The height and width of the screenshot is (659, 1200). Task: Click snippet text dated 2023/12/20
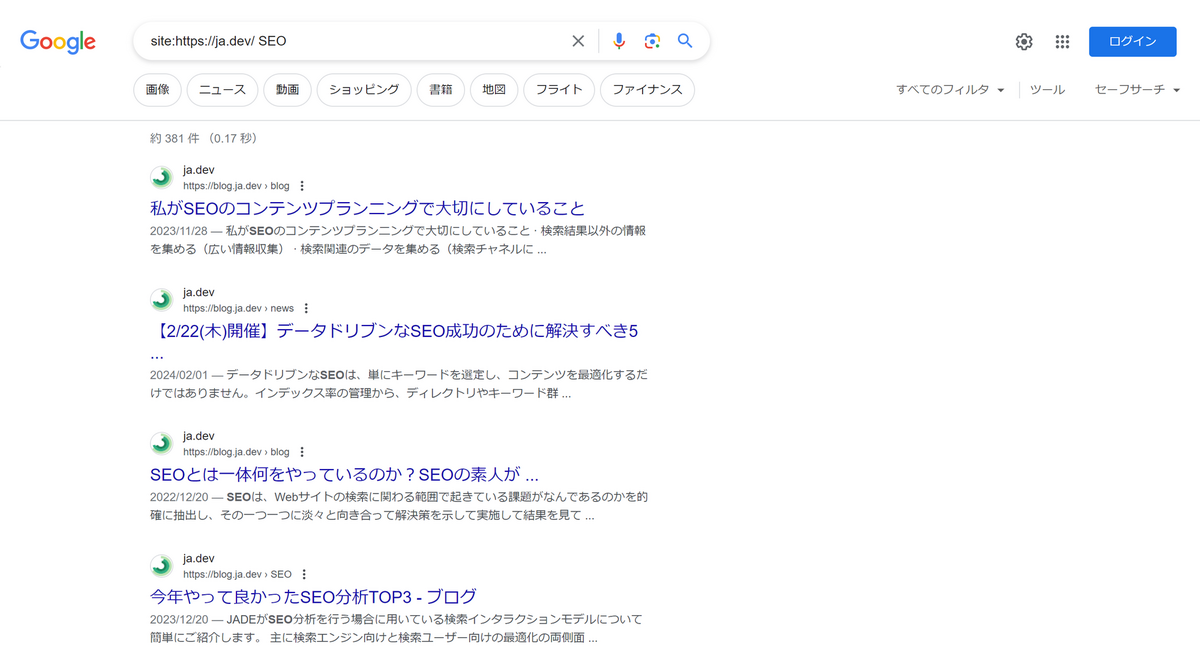point(396,628)
